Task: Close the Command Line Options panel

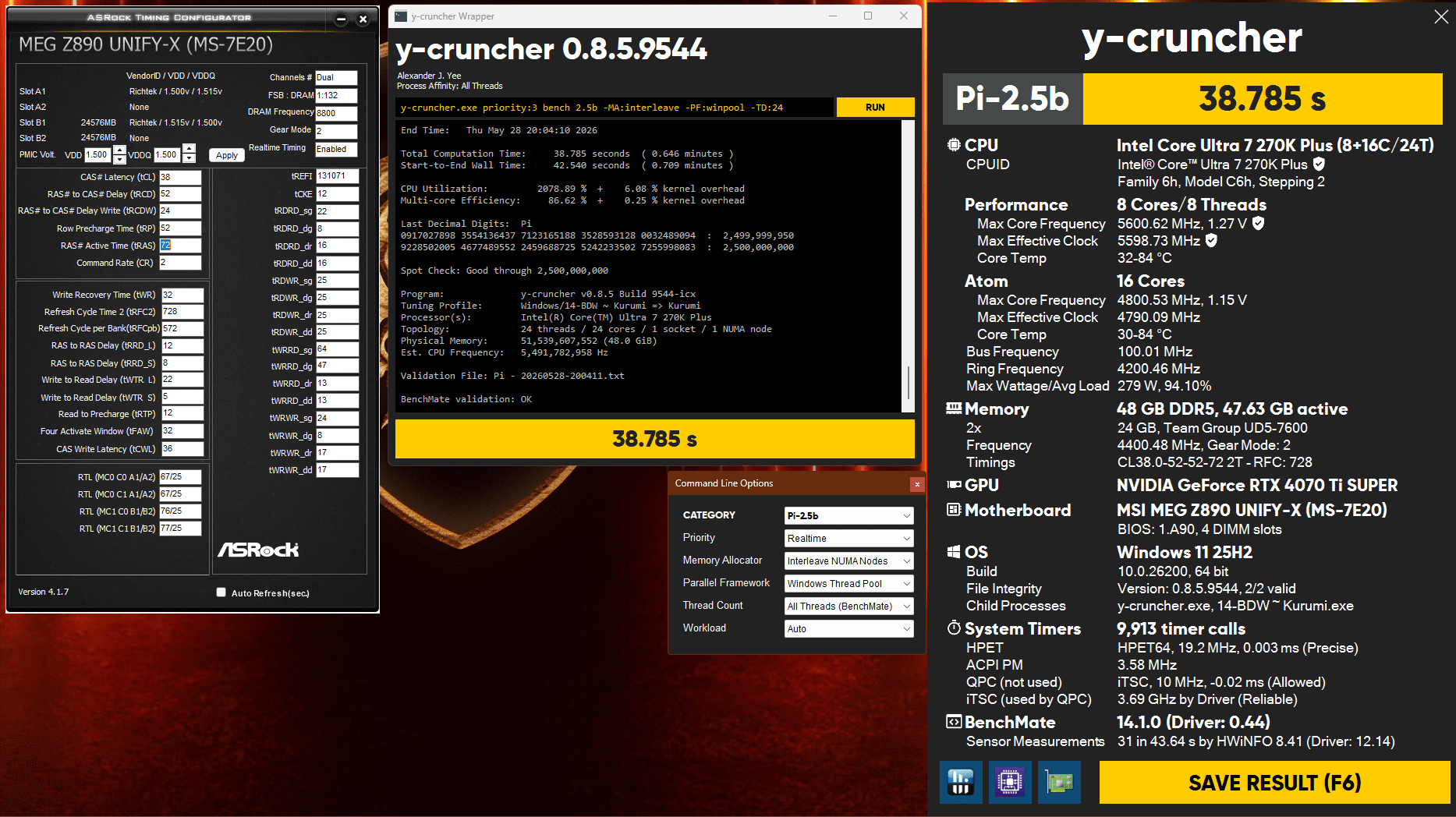Action: click(x=917, y=484)
